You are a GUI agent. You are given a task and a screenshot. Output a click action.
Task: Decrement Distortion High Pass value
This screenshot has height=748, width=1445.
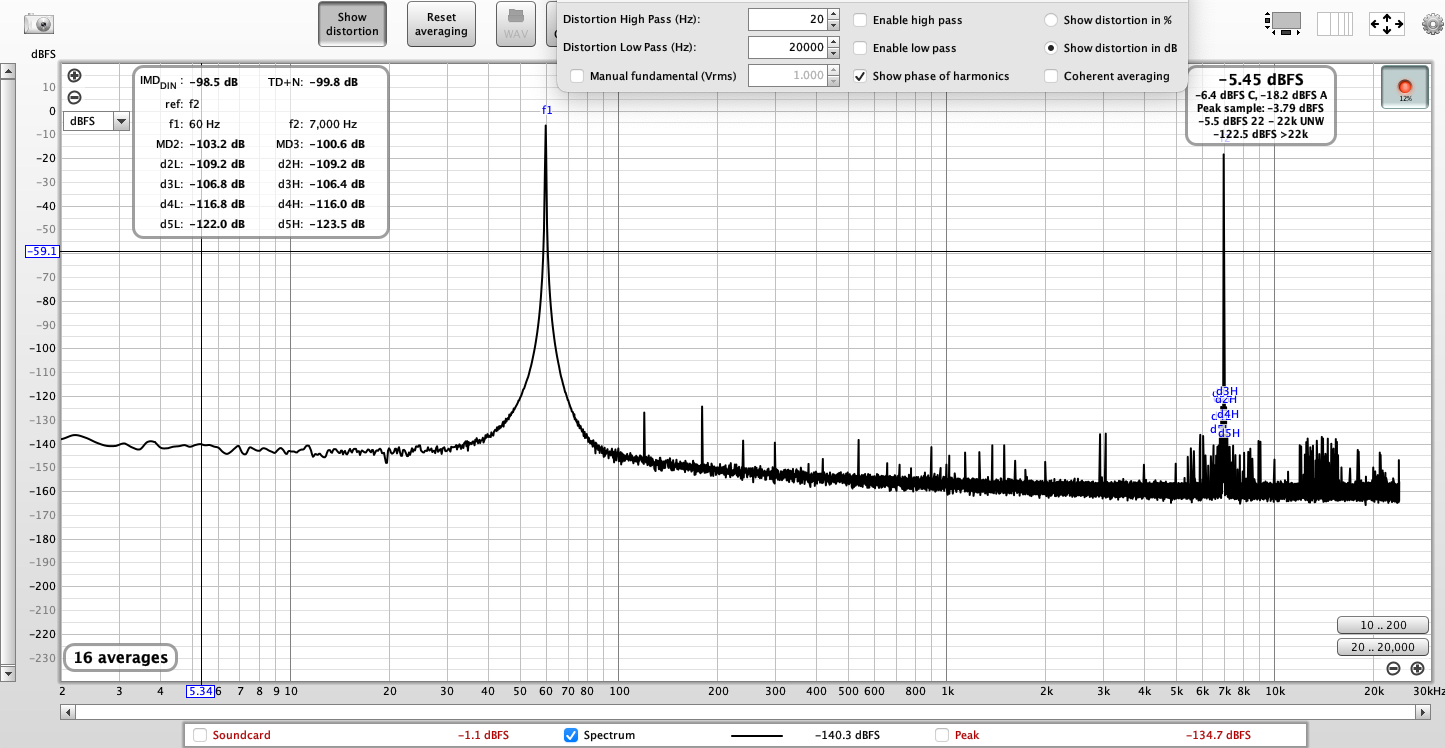point(834,25)
